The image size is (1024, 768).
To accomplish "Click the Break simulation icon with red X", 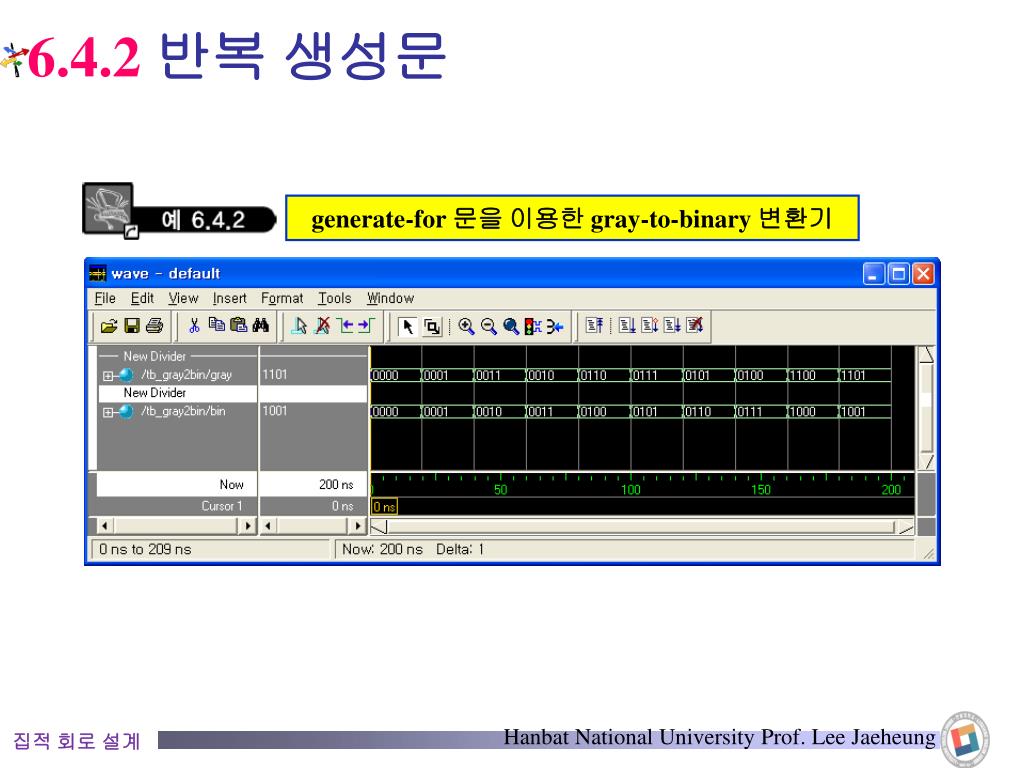I will (x=694, y=325).
